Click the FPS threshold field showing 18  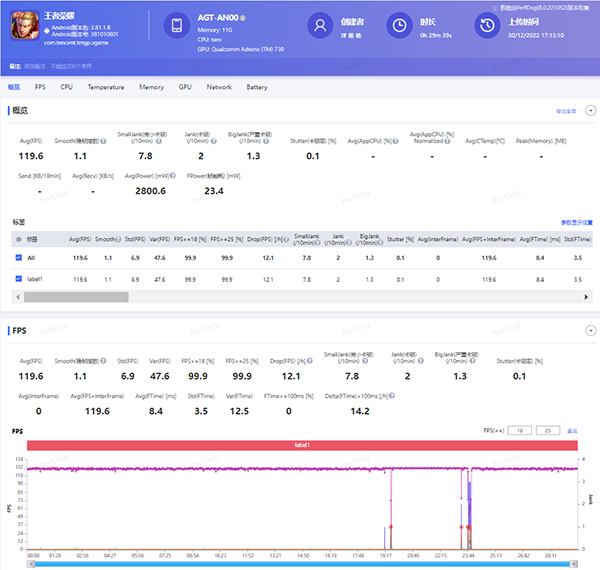pos(519,430)
